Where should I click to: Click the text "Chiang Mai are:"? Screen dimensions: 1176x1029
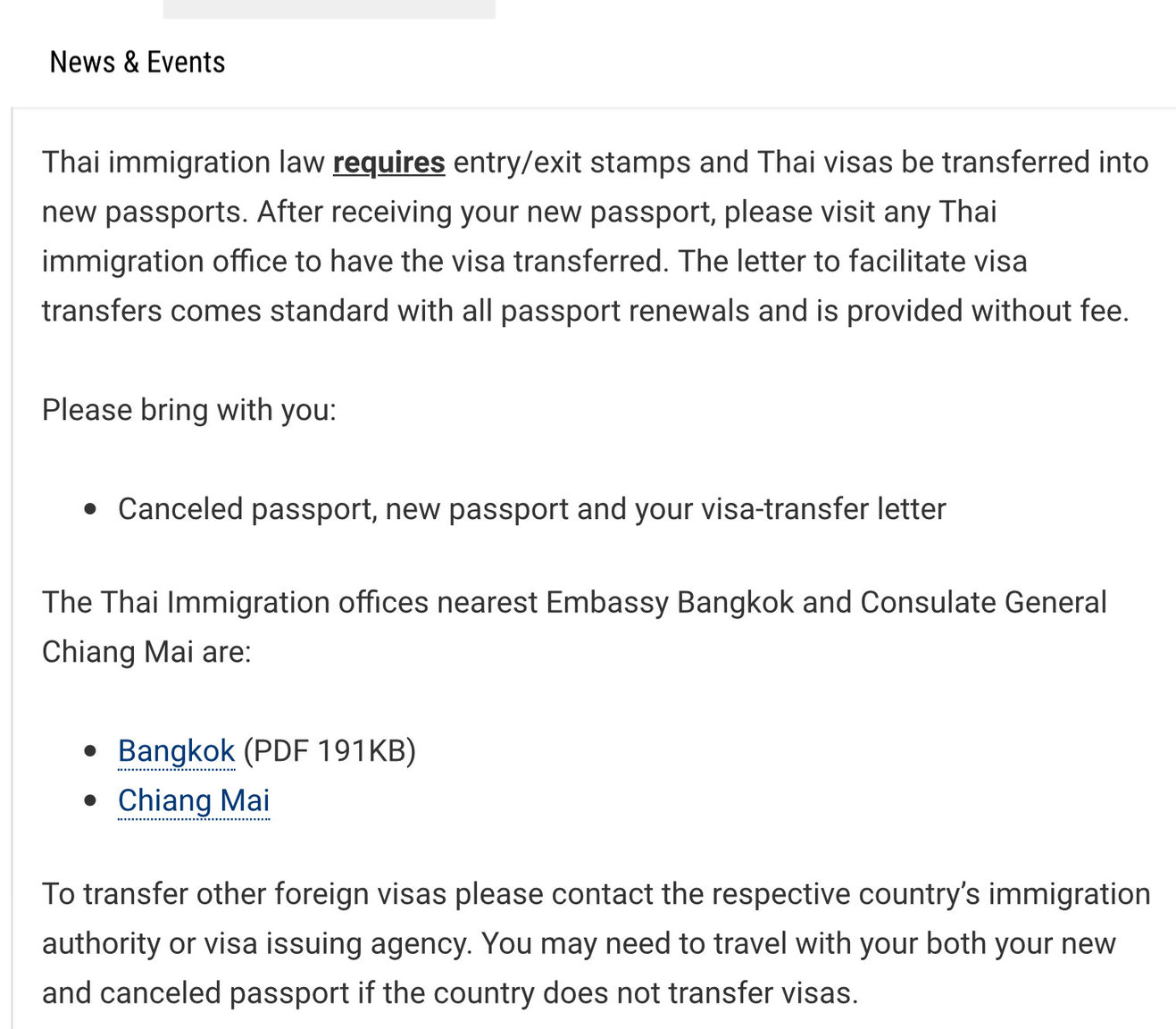146,653
